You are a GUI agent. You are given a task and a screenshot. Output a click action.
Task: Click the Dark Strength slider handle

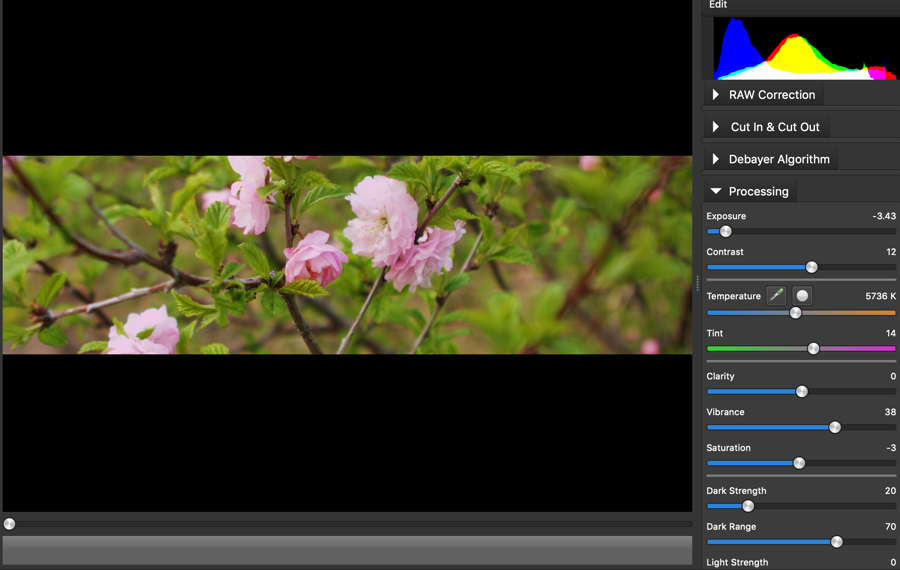[x=748, y=506]
